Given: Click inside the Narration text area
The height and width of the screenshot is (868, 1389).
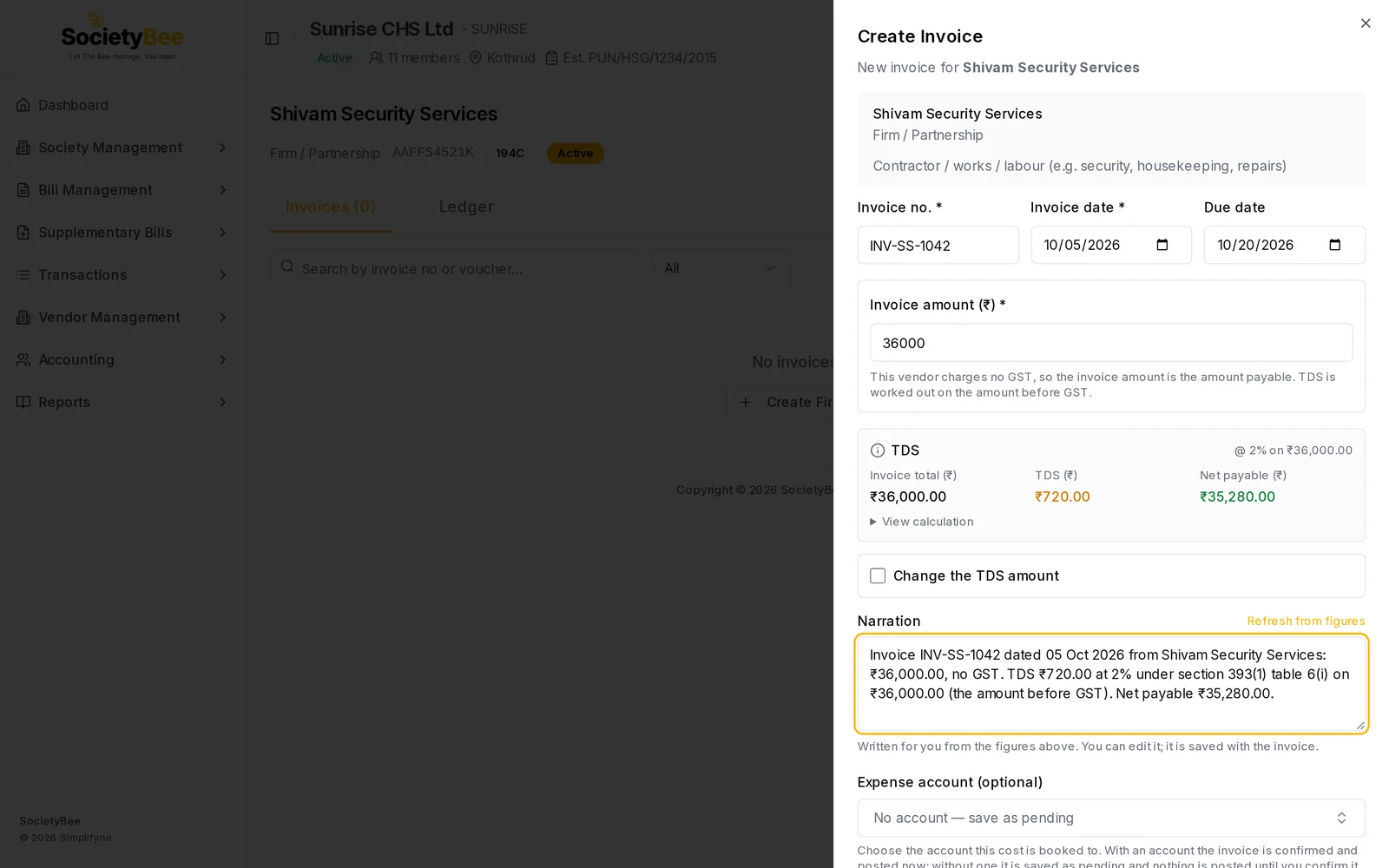Looking at the screenshot, I should [1111, 684].
